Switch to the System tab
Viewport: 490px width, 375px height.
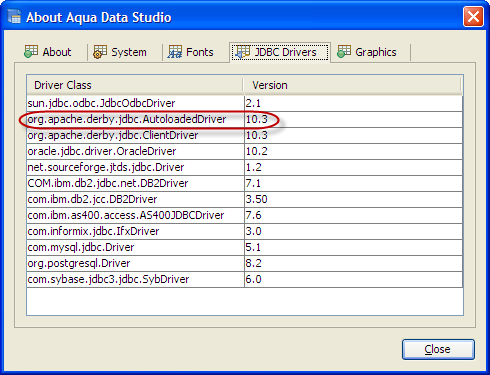pos(120,52)
